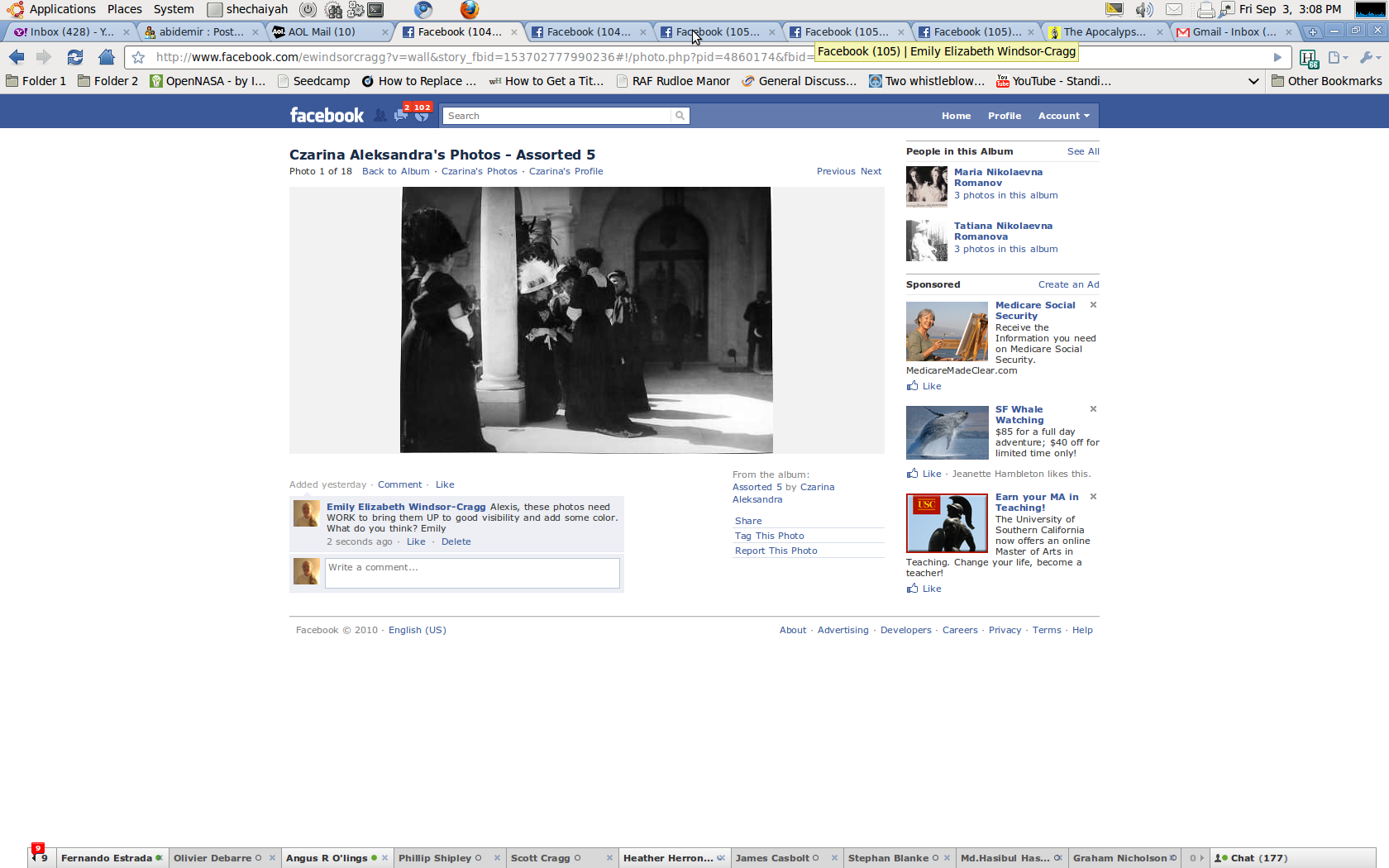Click the Facebook notifications globe icon
This screenshot has width=1389, height=868.
(422, 117)
